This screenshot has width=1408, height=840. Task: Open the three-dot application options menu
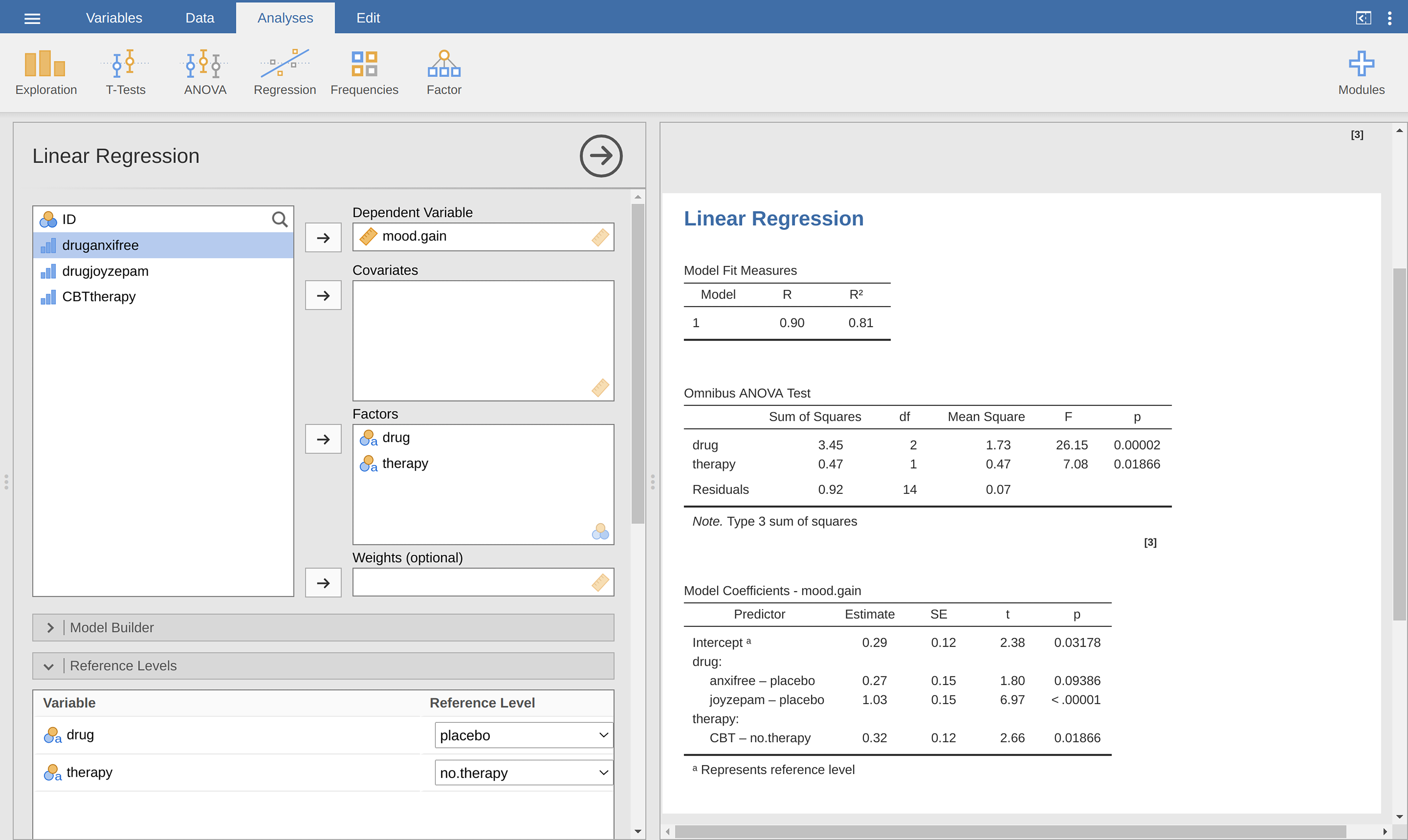coord(1389,18)
